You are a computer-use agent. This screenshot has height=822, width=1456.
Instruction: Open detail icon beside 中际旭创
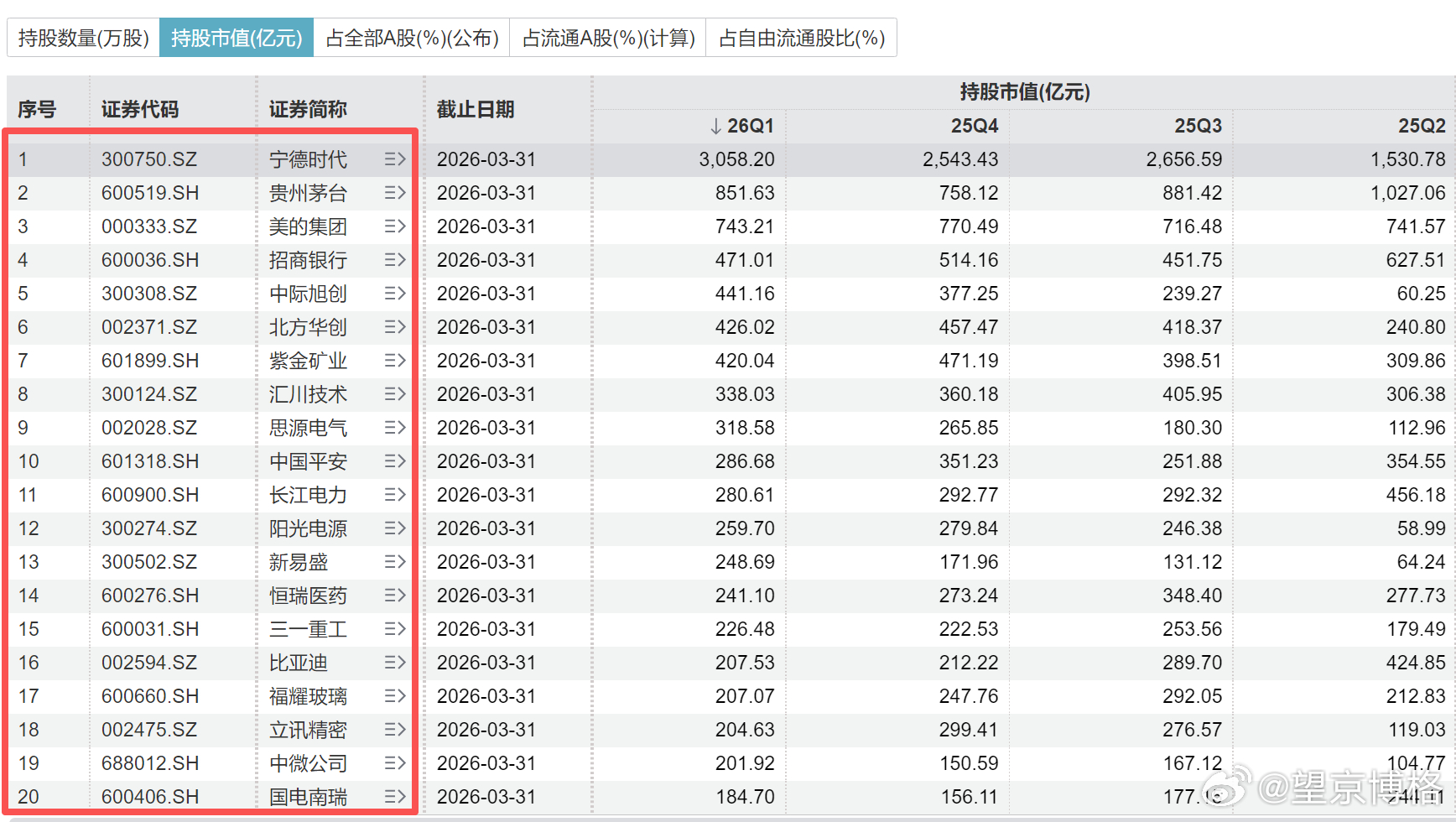click(x=395, y=294)
